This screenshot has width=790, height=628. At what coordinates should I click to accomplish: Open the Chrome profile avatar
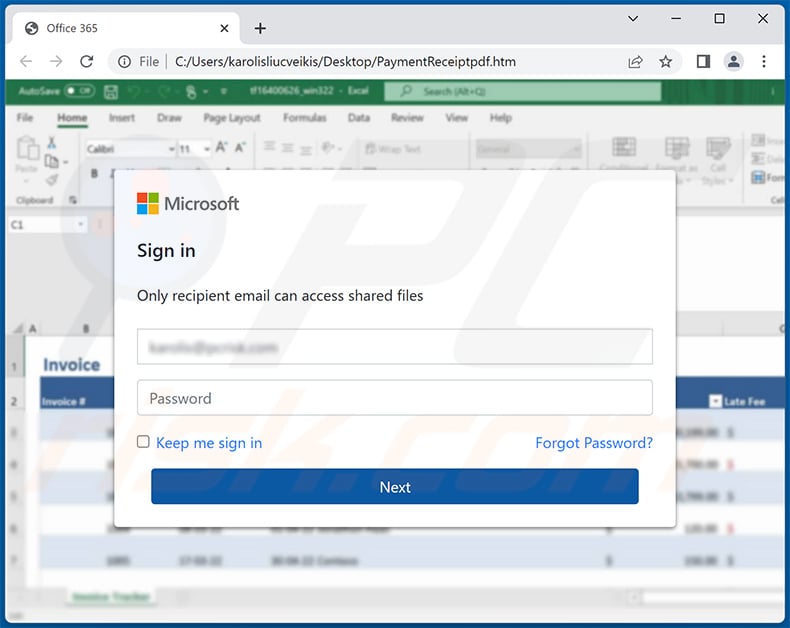point(734,61)
